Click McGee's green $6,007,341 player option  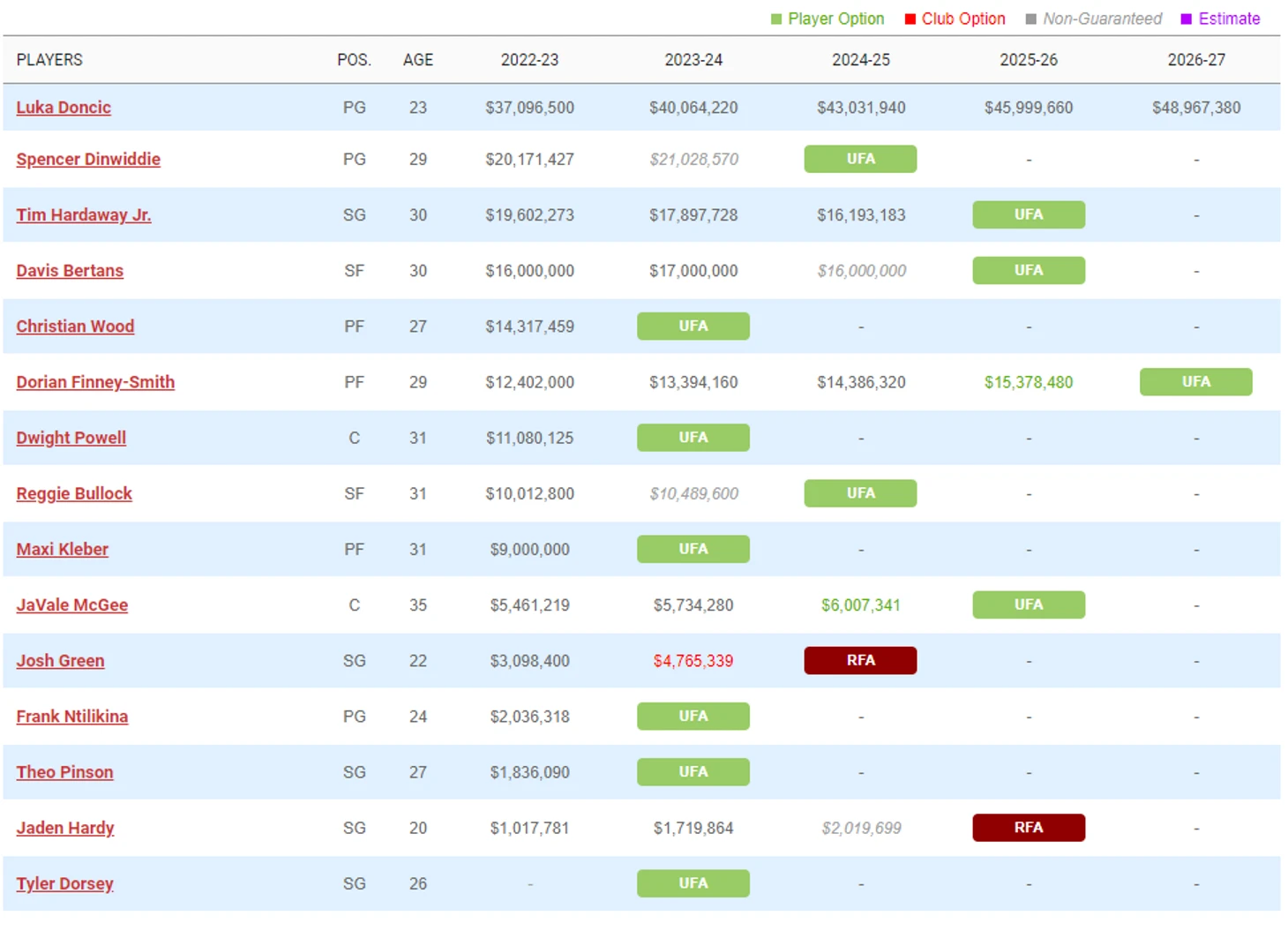coord(861,605)
